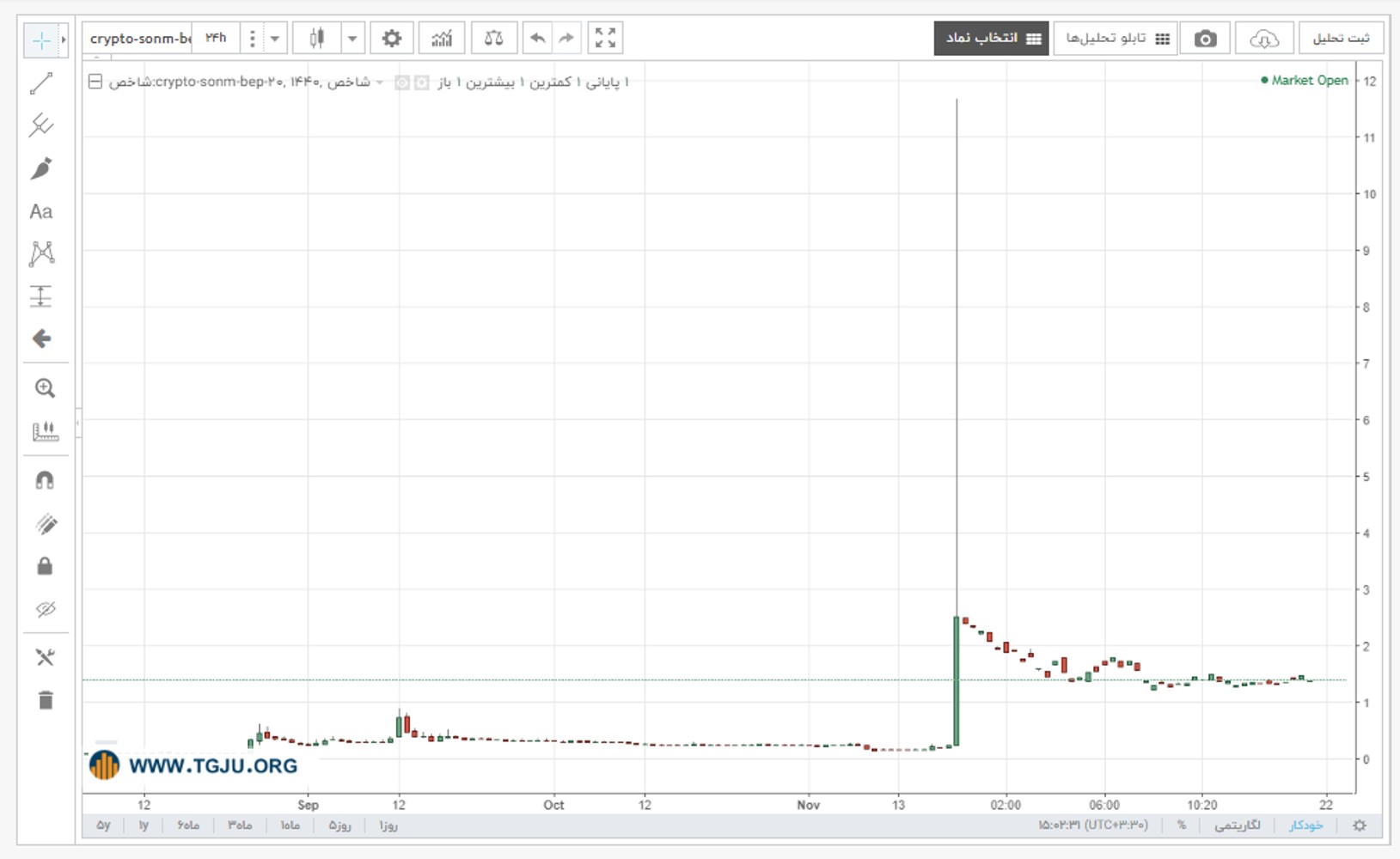1400x859 pixels.
Task: Select the ۶ماه time range
Action: coord(188,825)
